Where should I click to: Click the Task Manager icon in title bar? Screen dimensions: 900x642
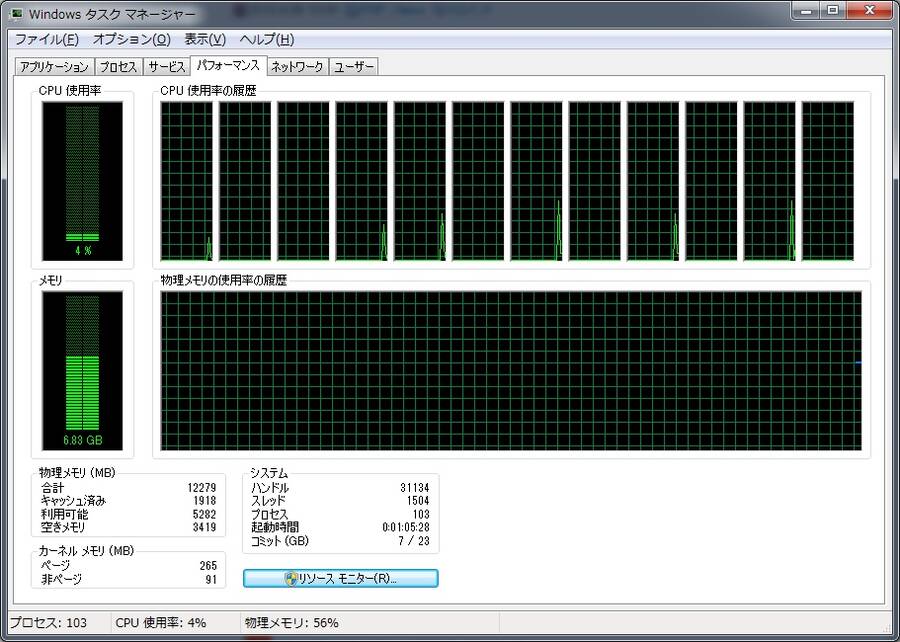(15, 12)
